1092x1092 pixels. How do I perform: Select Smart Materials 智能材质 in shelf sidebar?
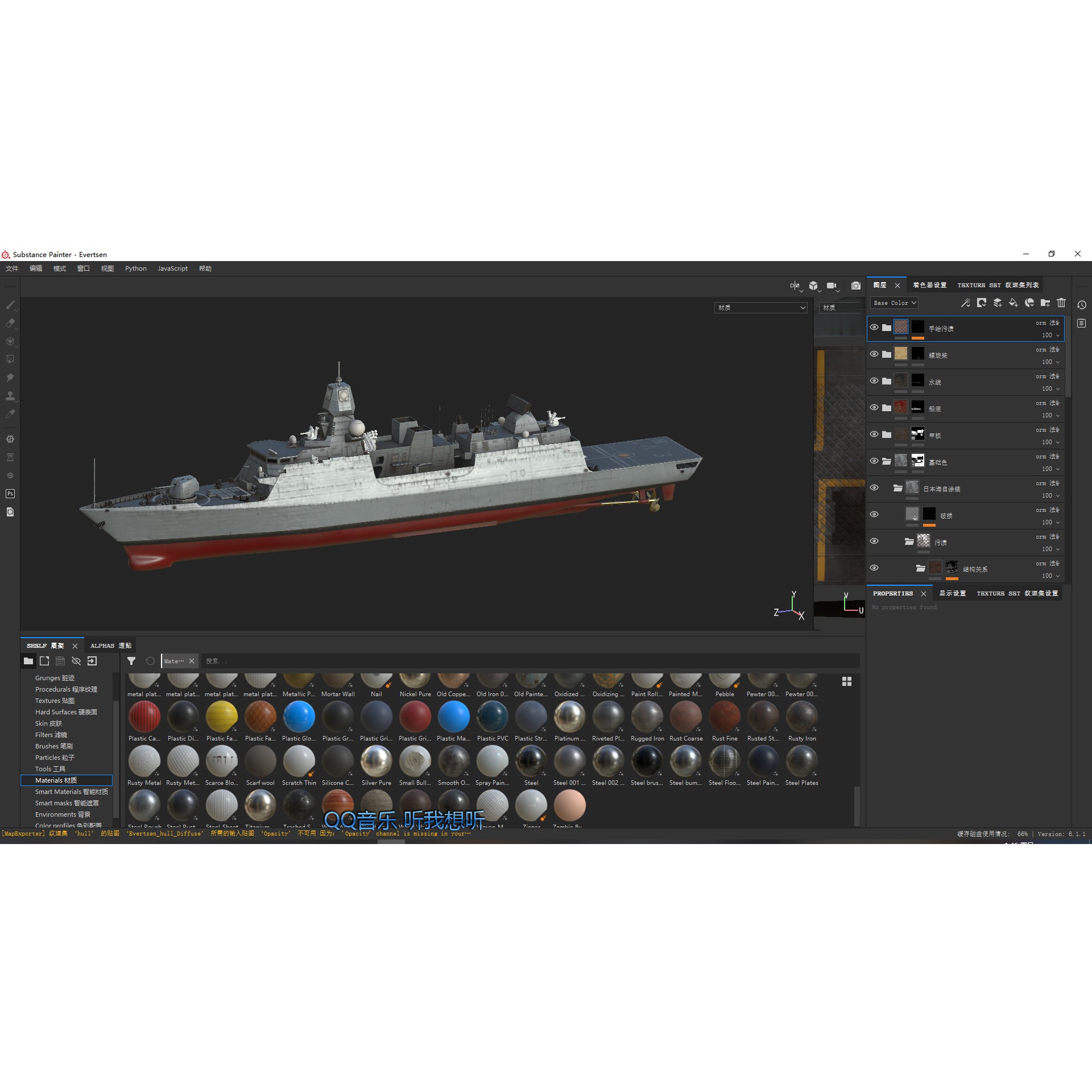(72, 792)
